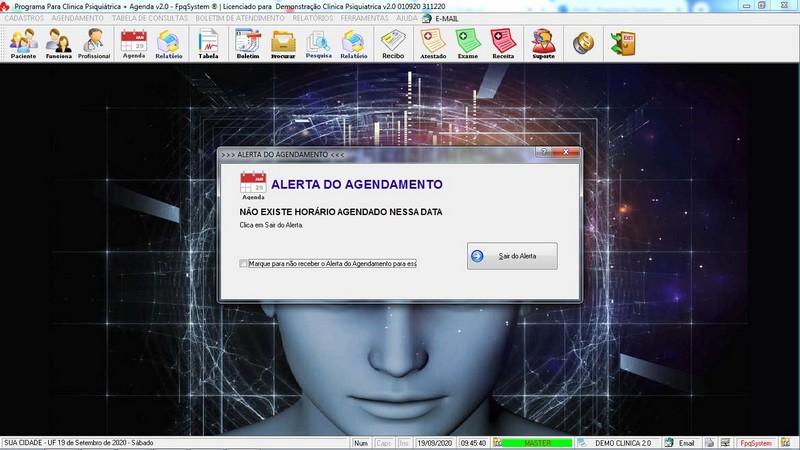Click the Procurar folder icon
Viewport: 800px width, 450px height.
[x=283, y=44]
